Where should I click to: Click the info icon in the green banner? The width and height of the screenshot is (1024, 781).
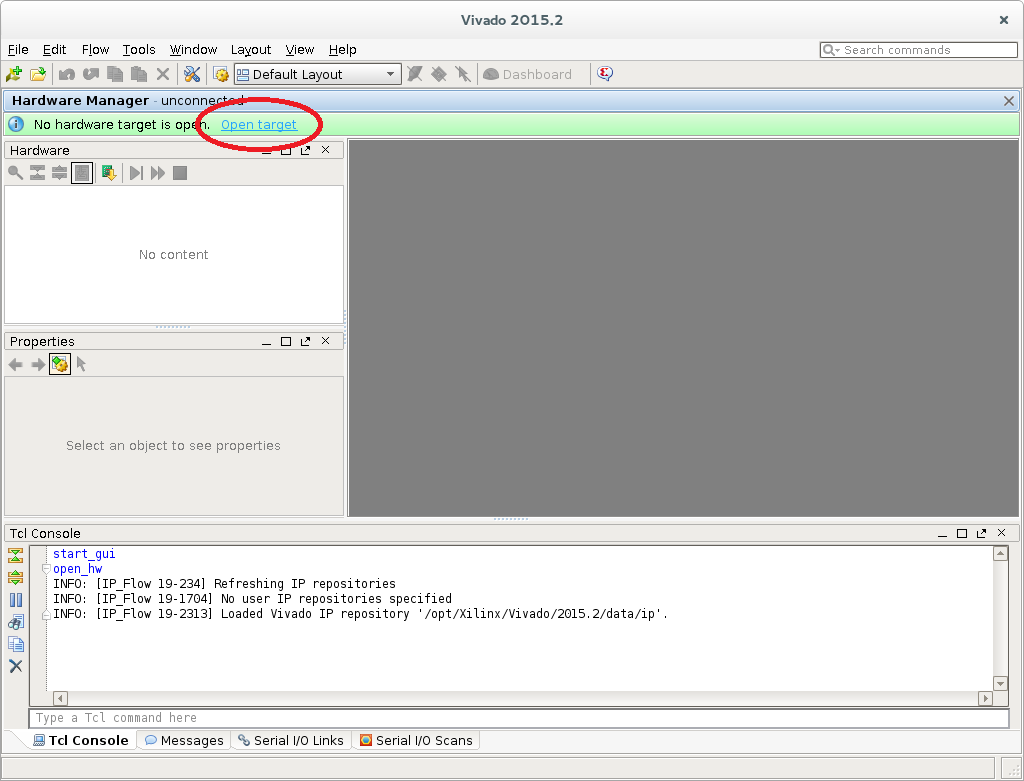tap(16, 124)
